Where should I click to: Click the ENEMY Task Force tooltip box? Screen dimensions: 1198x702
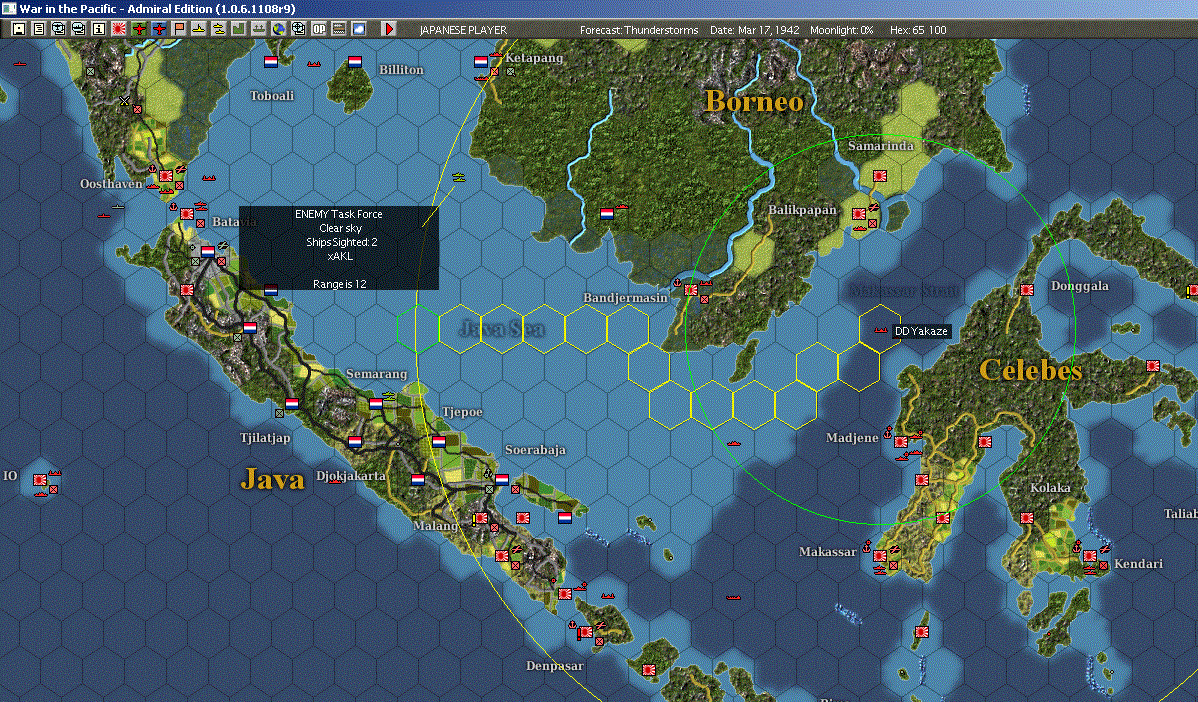click(339, 248)
